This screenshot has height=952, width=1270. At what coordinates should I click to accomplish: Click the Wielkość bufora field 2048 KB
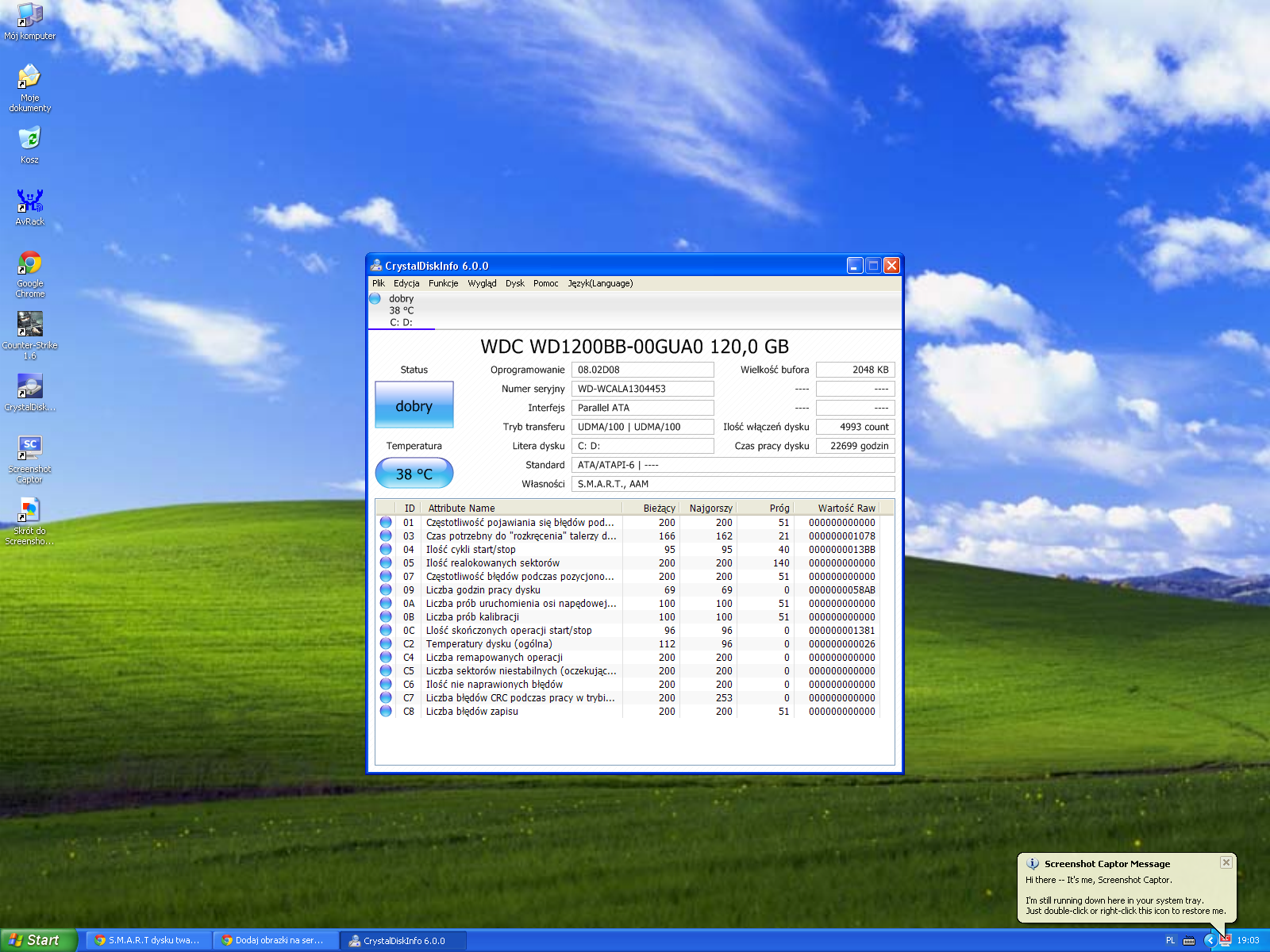pos(856,370)
